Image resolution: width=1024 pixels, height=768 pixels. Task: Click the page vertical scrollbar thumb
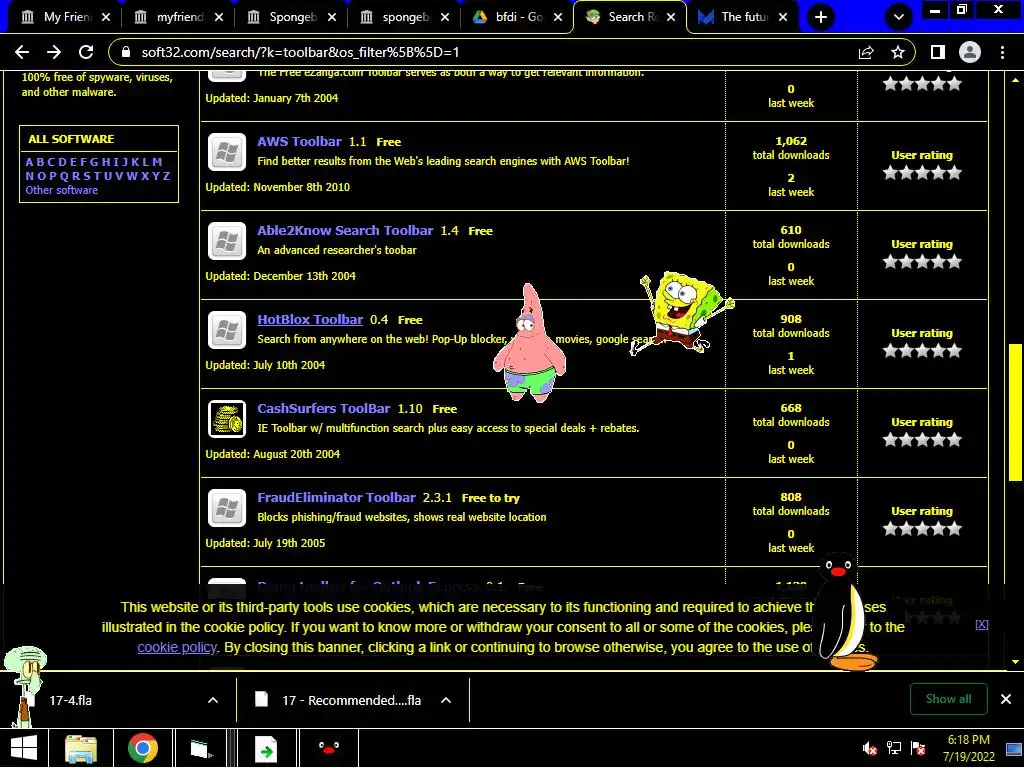1015,412
